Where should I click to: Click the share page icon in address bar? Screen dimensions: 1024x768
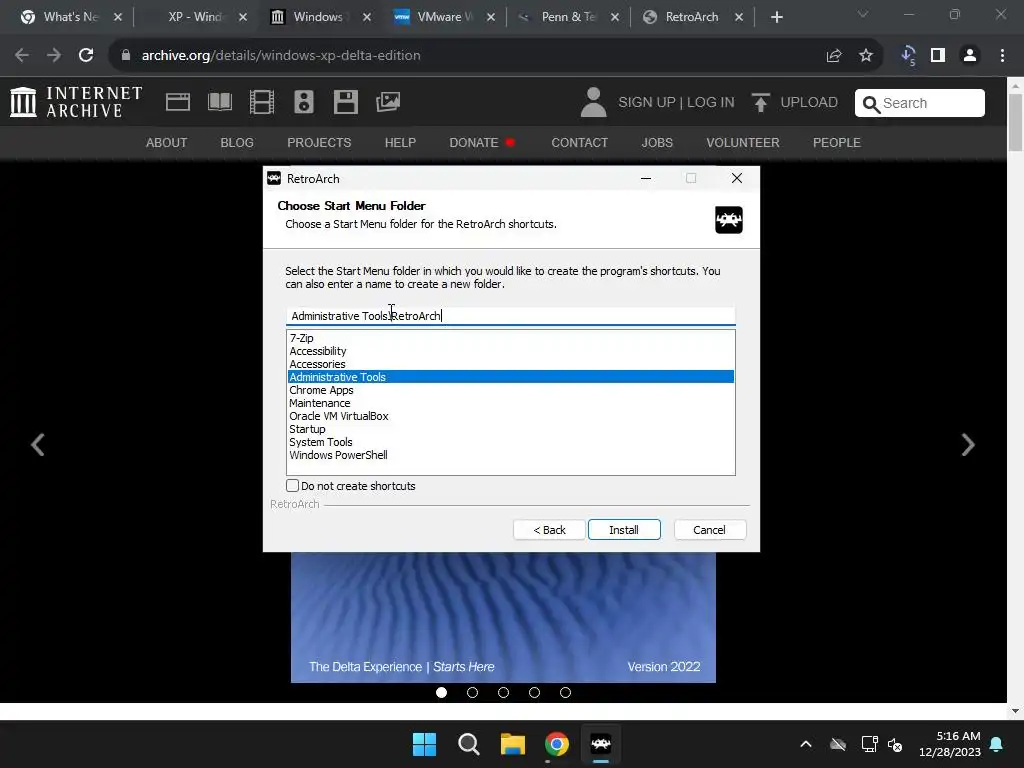tap(834, 56)
